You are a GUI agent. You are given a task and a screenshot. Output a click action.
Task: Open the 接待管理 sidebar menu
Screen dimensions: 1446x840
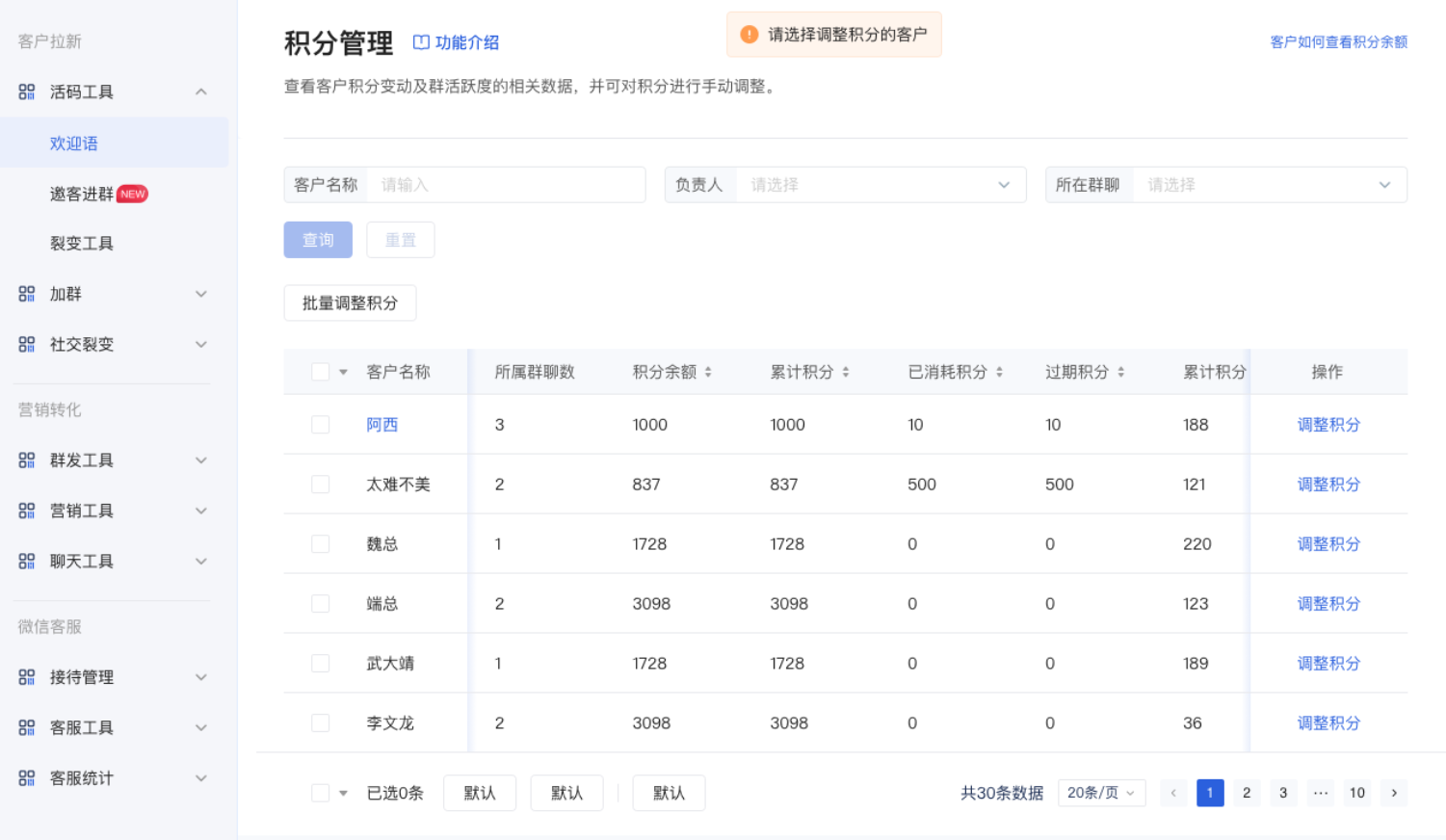(114, 677)
